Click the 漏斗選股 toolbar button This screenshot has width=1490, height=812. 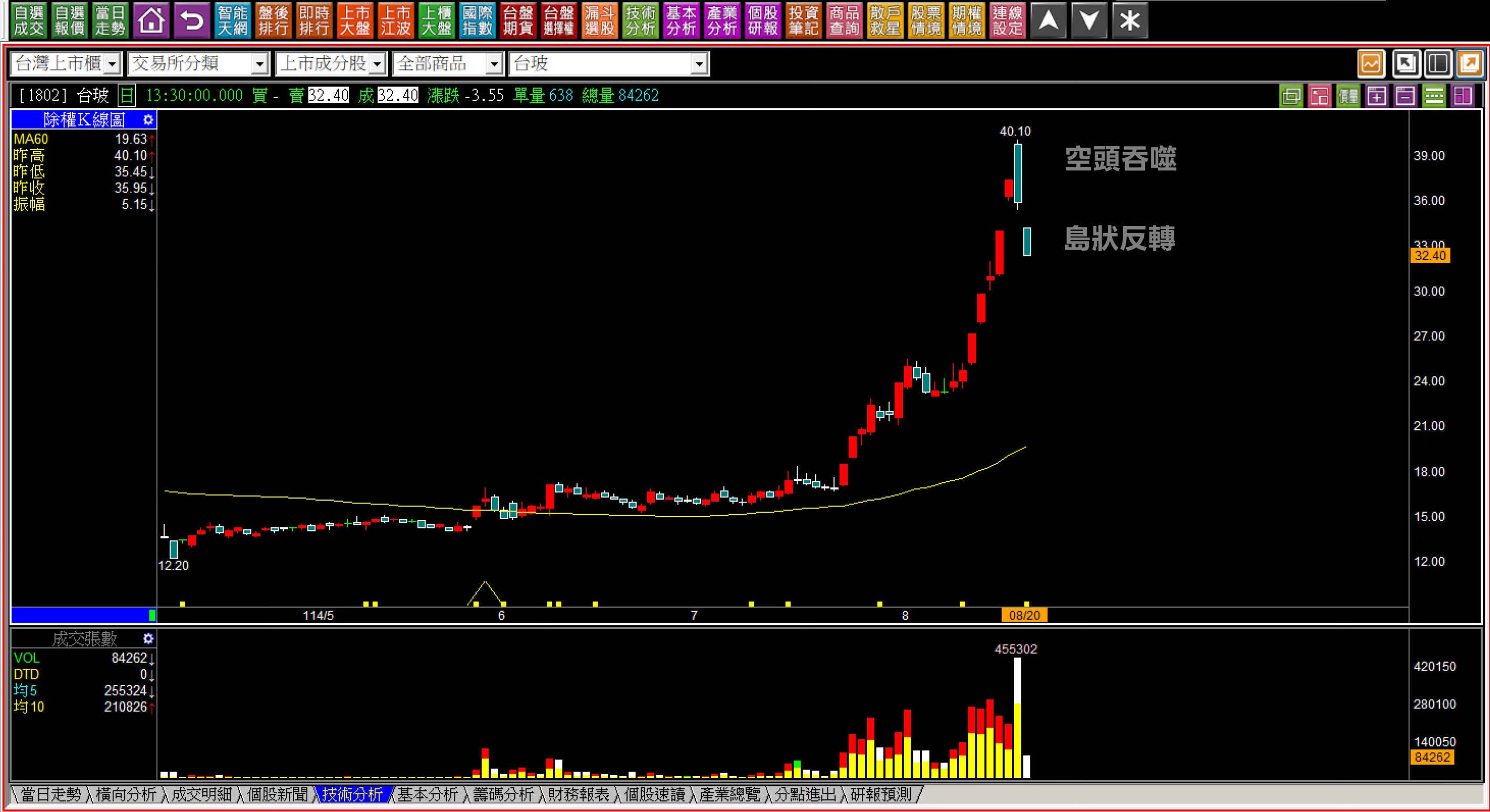click(599, 20)
